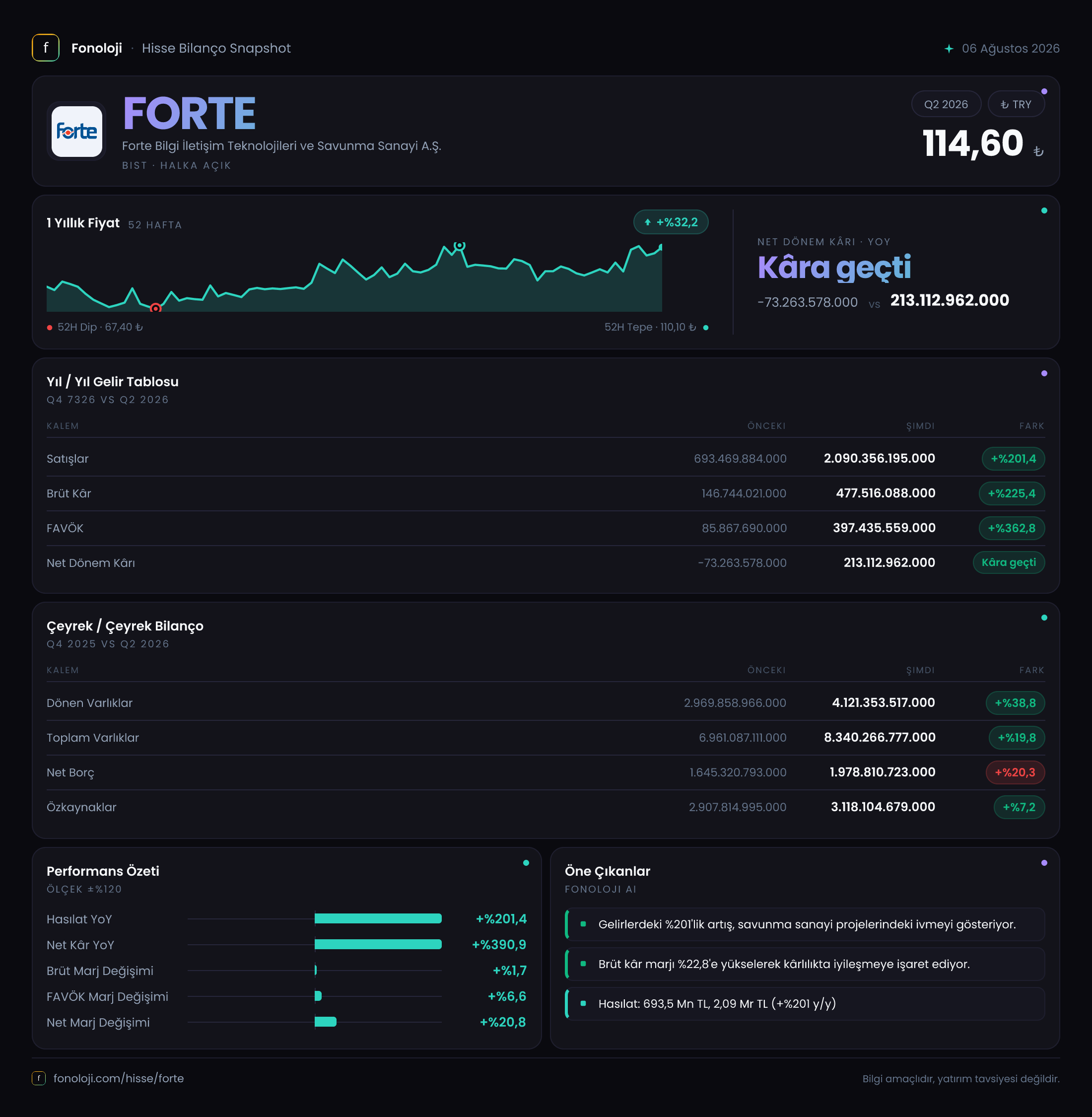Click the Satışlar current value 2.090.356.195.000
Image resolution: width=1092 pixels, height=1117 pixels.
coord(879,458)
